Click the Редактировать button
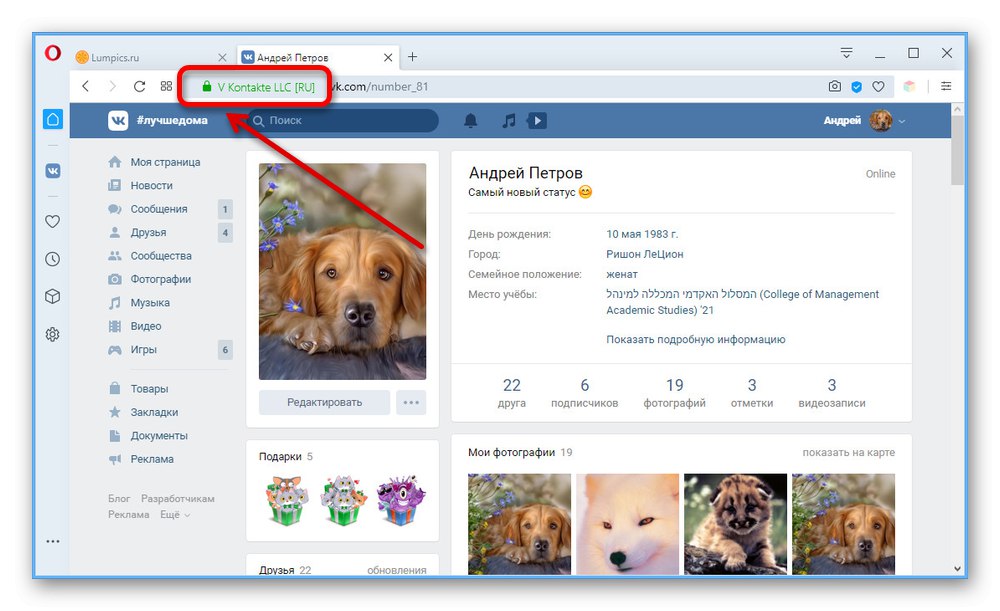This screenshot has height=611, width=1000. coord(324,402)
